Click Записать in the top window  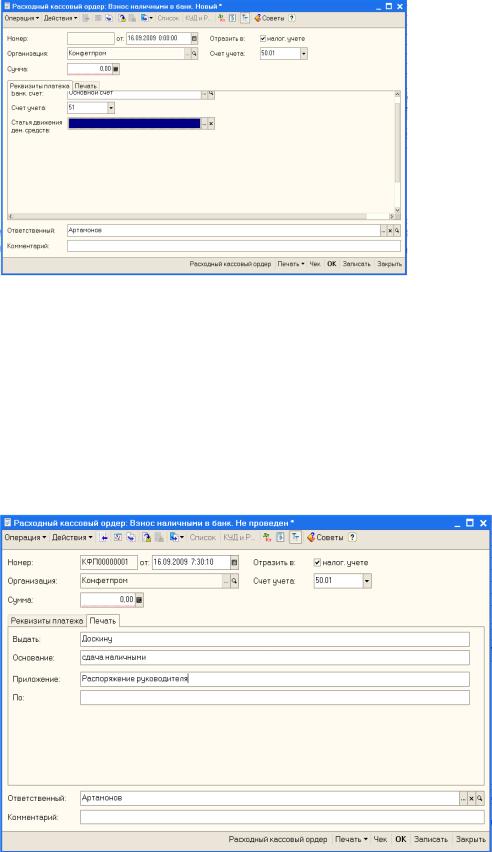tap(357, 264)
